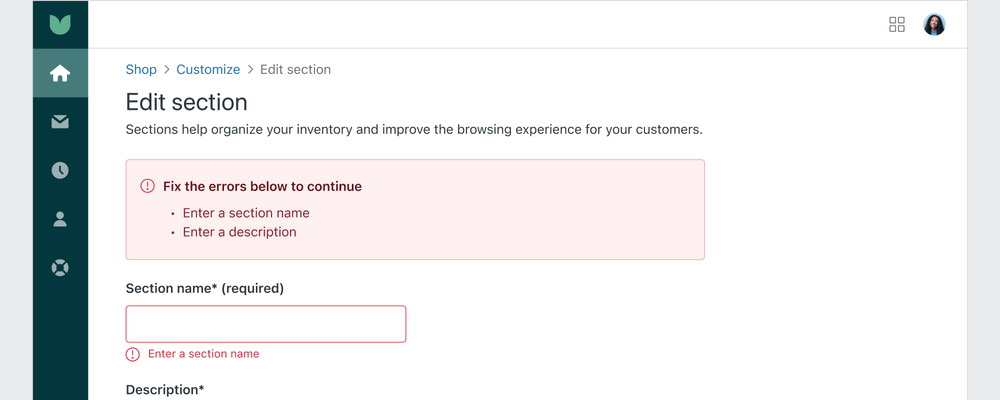Click the green leaf logo in sidebar
The height and width of the screenshot is (400, 1000).
coord(60,24)
